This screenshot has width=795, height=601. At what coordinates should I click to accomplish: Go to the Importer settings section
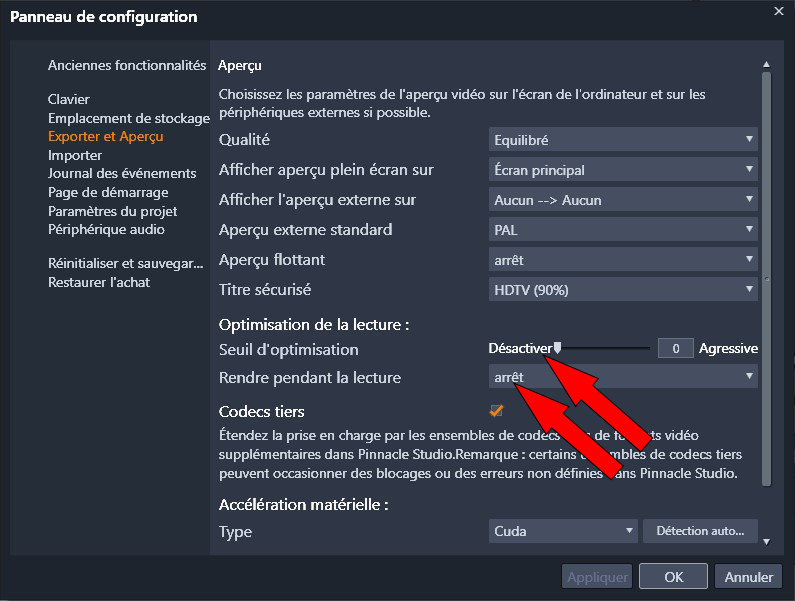coord(75,155)
